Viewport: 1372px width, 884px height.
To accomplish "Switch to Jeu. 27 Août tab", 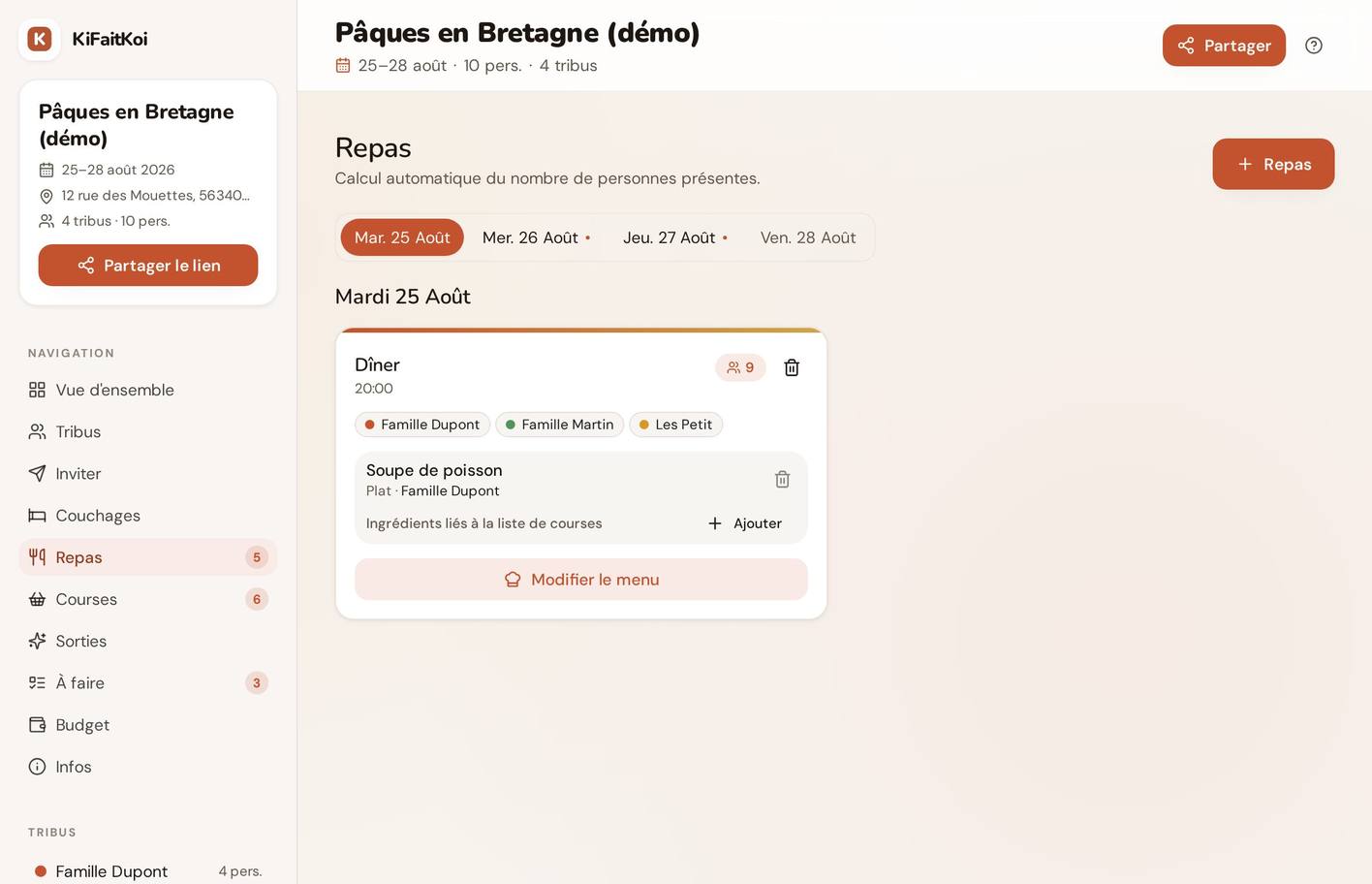I will point(675,237).
